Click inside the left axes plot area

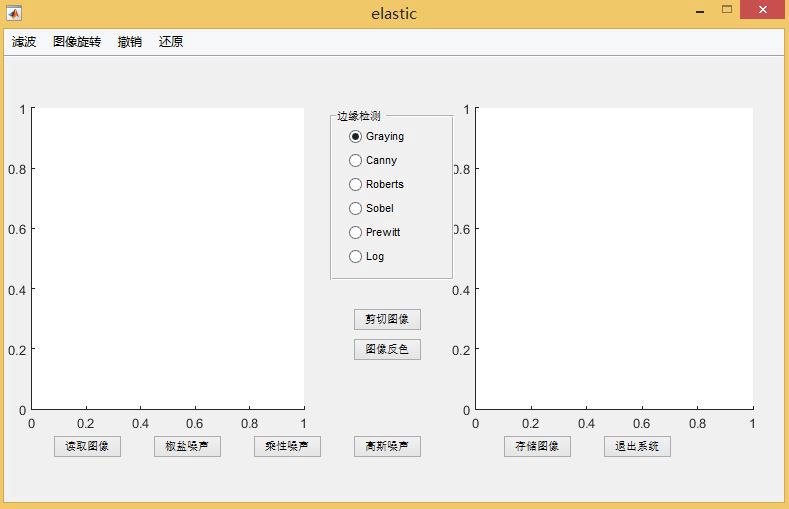coord(168,259)
